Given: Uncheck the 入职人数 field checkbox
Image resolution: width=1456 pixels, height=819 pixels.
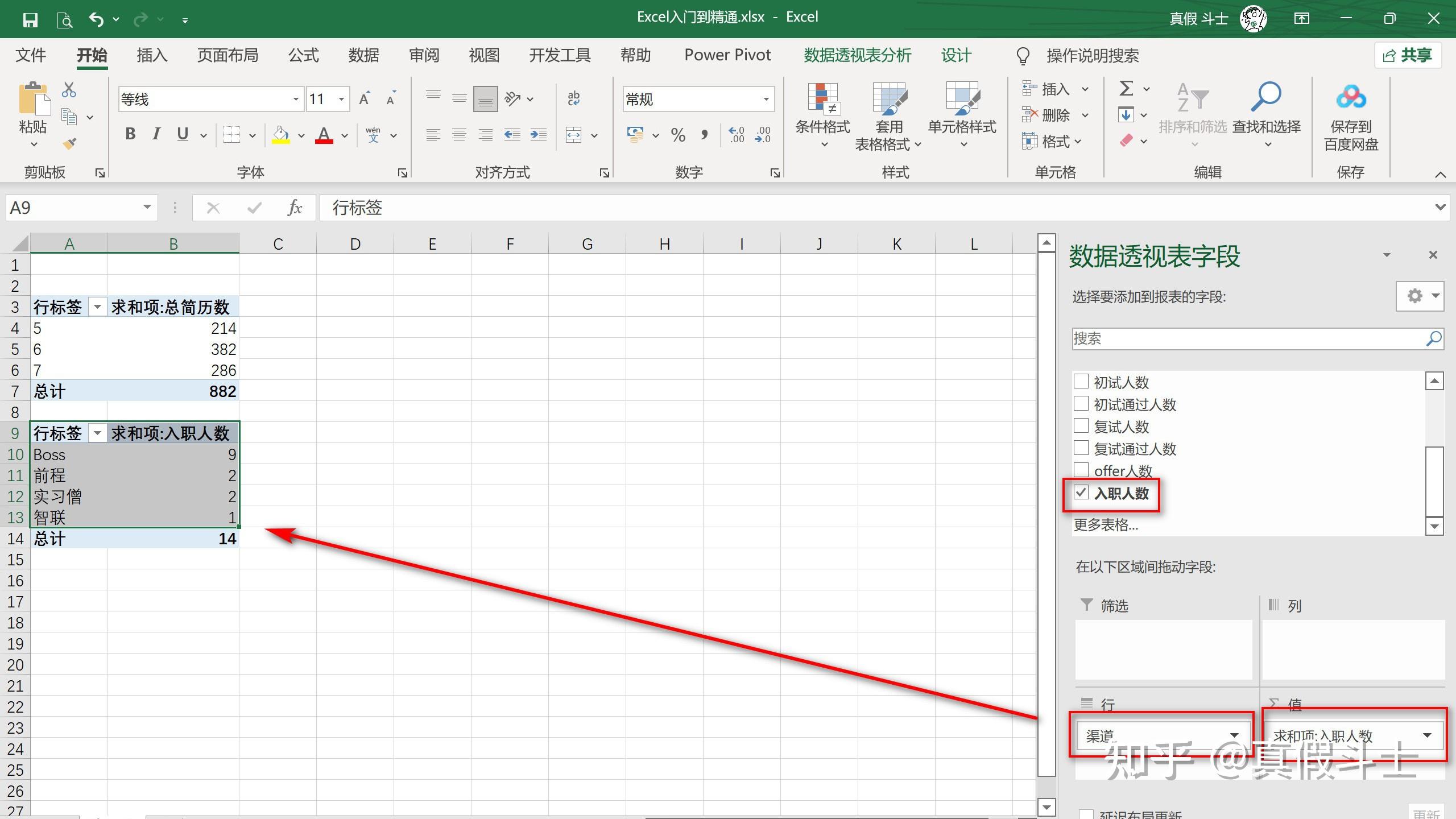Looking at the screenshot, I should click(x=1081, y=493).
